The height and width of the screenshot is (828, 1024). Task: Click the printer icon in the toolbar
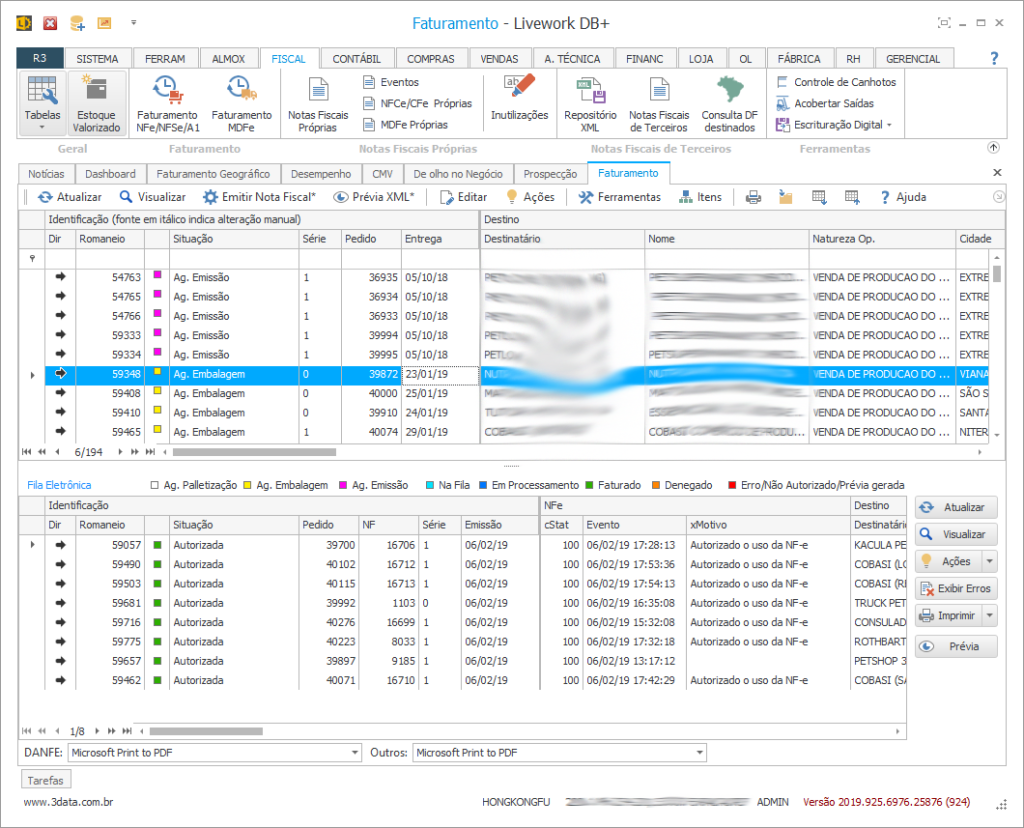point(754,197)
